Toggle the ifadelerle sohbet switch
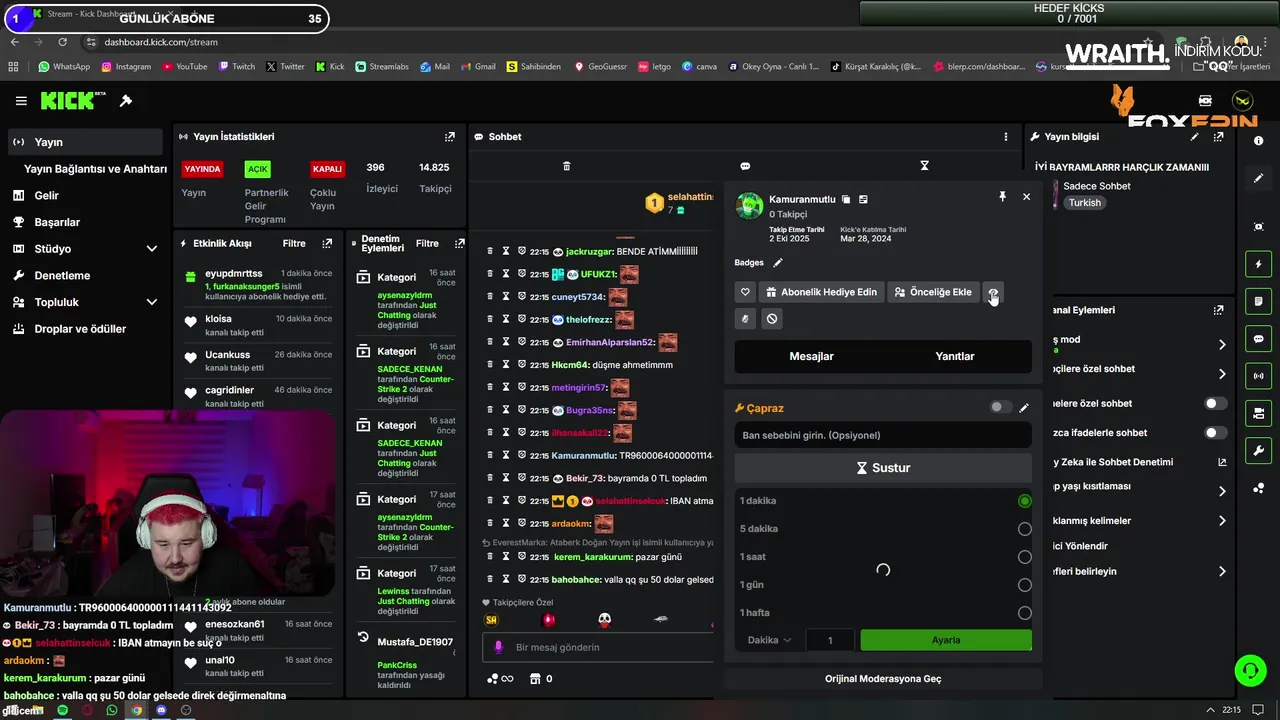 (x=1215, y=433)
